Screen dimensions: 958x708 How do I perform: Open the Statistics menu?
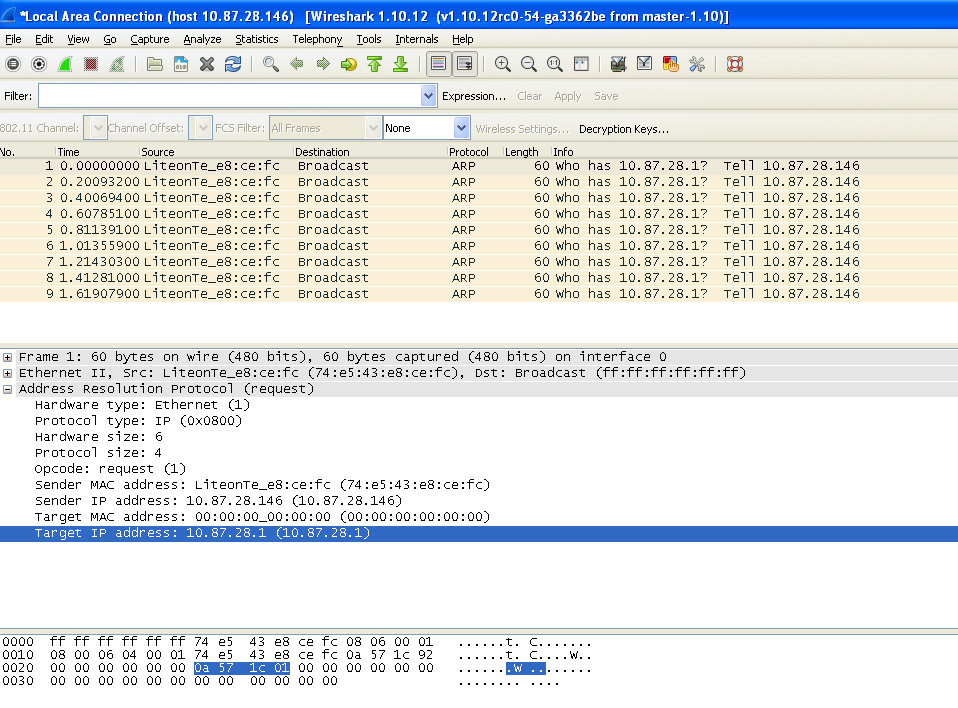[257, 39]
